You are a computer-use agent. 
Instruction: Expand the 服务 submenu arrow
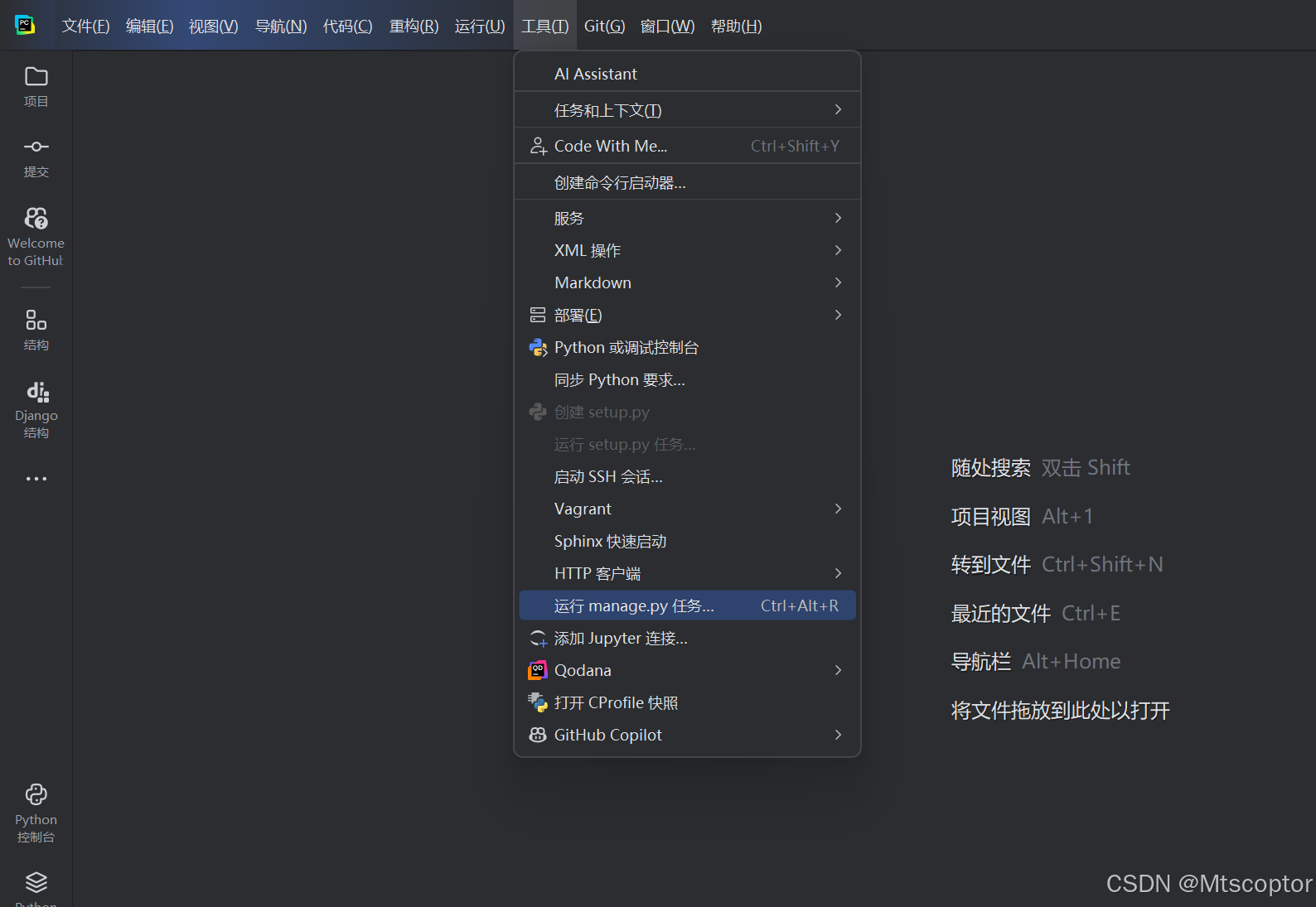point(838,218)
